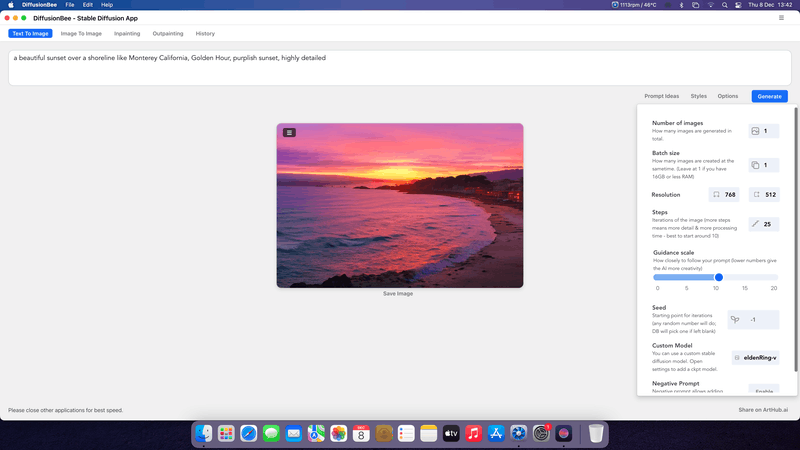Open the DiffusionBee application menu

tap(39, 5)
